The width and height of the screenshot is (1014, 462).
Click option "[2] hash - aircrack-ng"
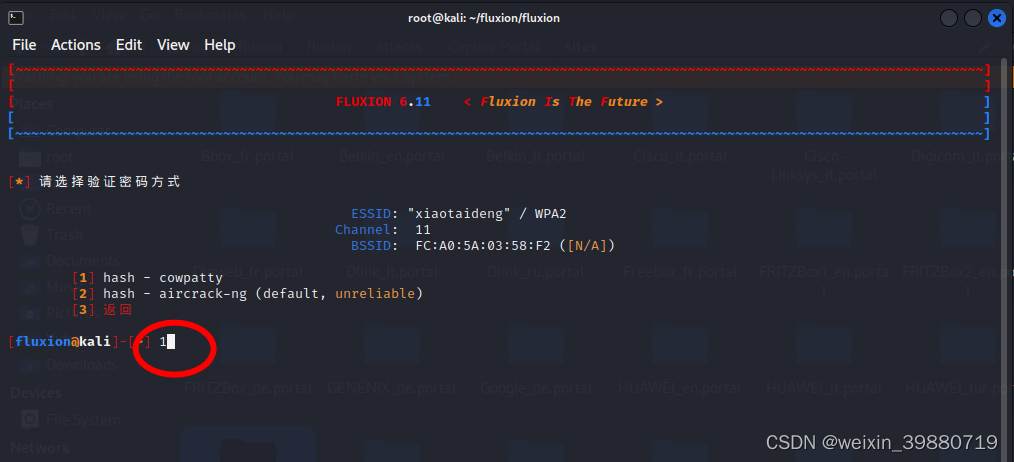click(x=248, y=294)
